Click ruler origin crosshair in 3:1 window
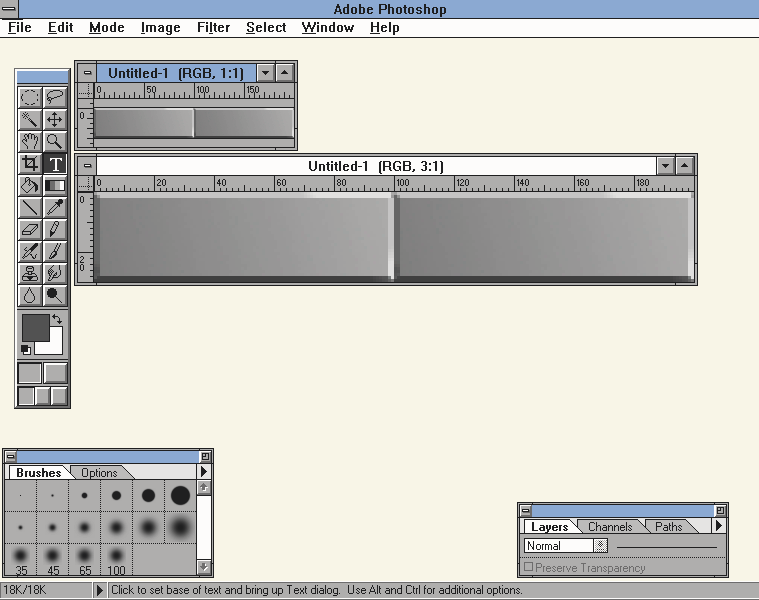The height and width of the screenshot is (600, 759). point(86,183)
